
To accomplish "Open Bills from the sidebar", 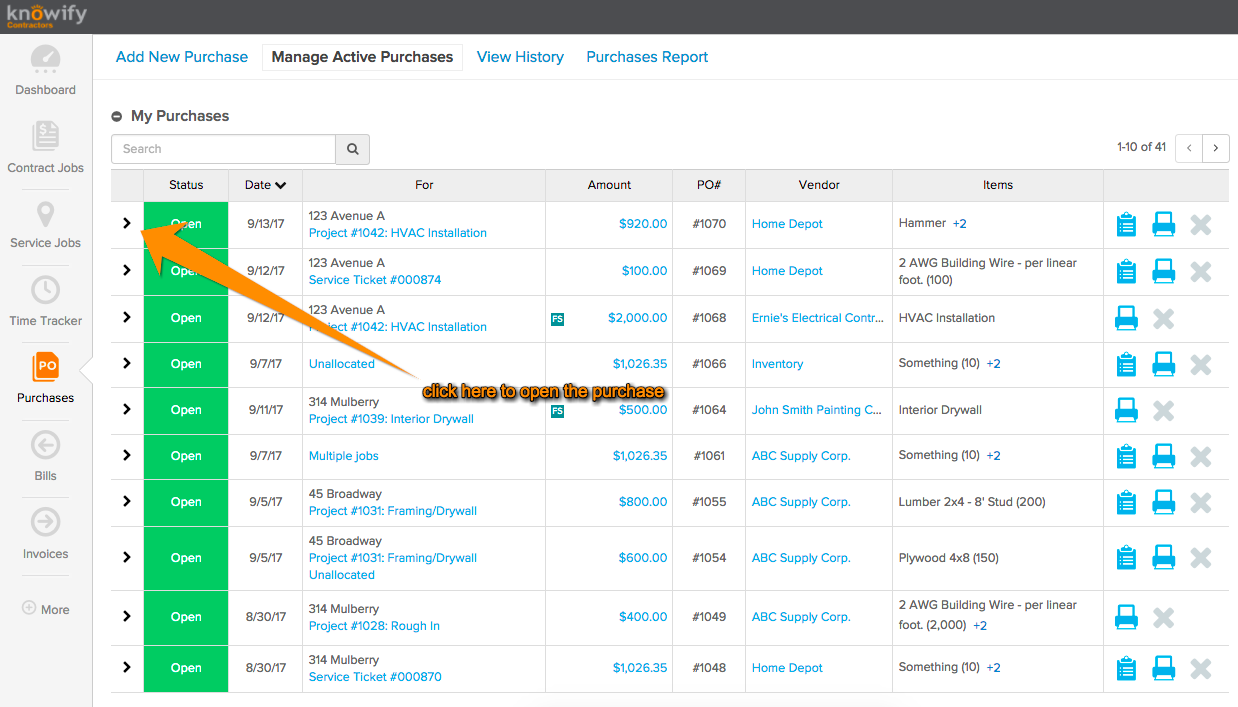I will (45, 456).
